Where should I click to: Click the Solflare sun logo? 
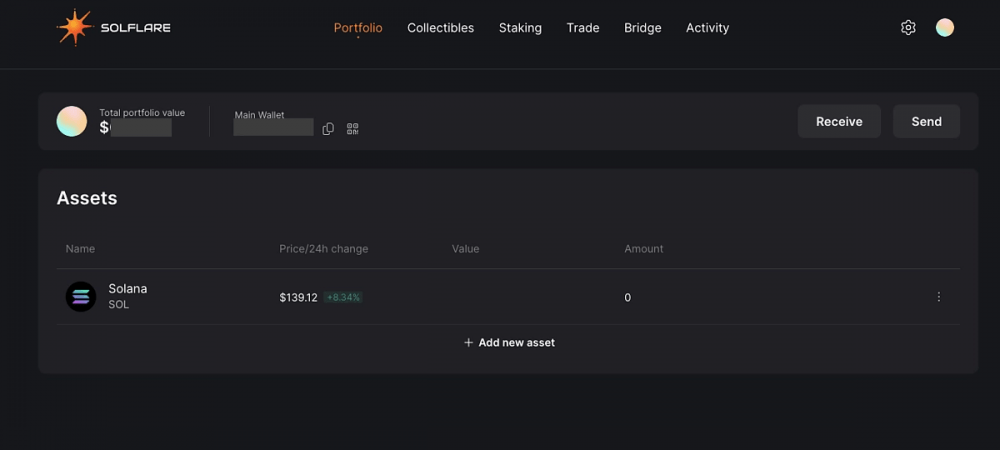click(x=75, y=27)
